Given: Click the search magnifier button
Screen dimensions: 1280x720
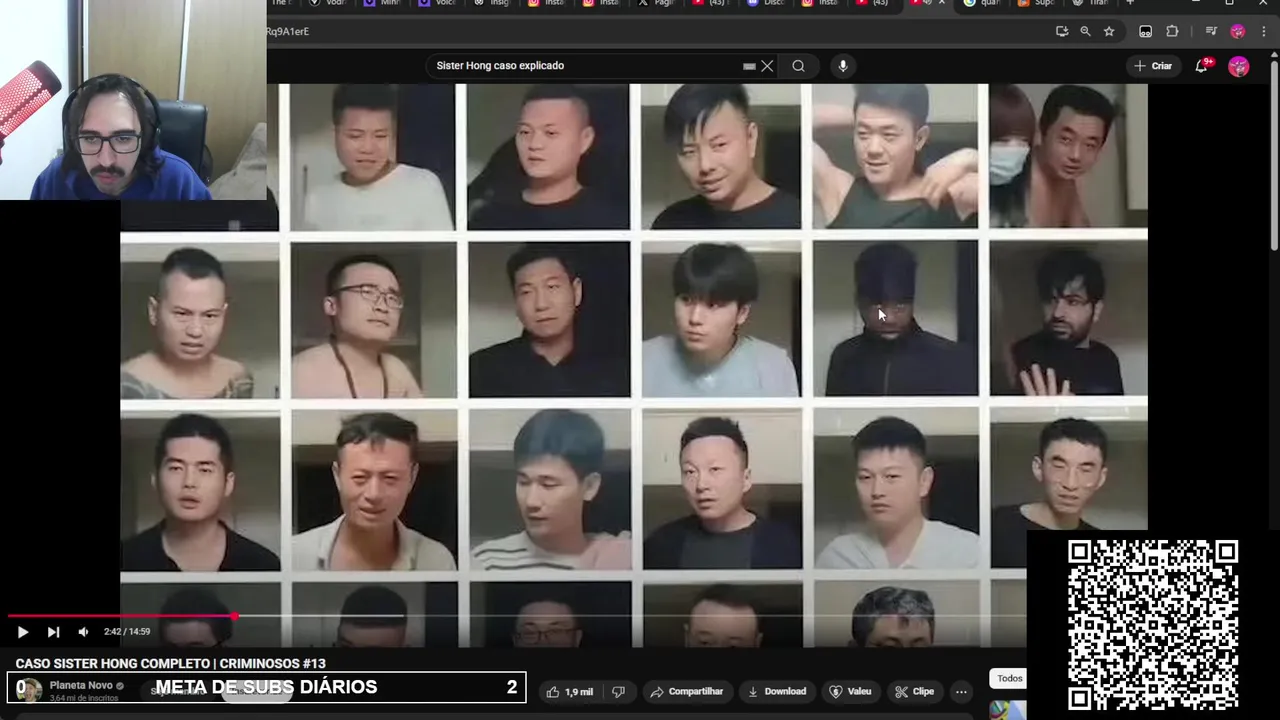Looking at the screenshot, I should pyautogui.click(x=798, y=66).
